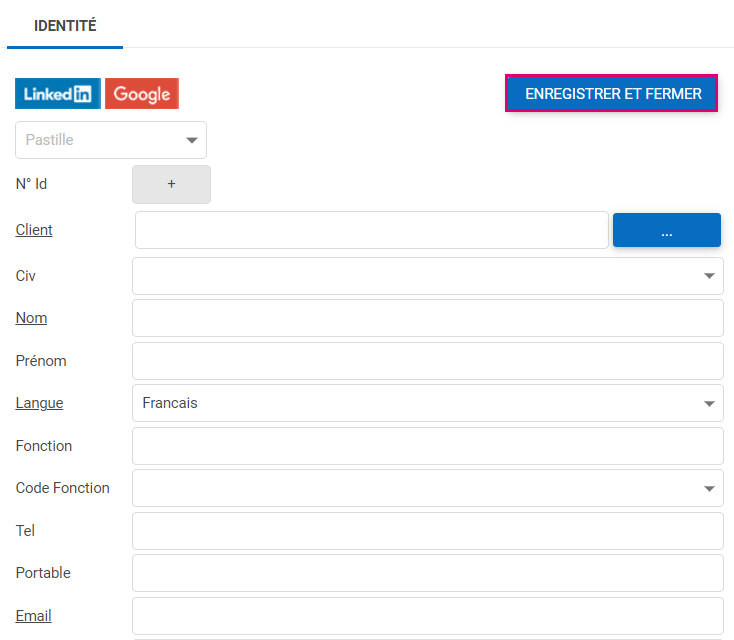Screen dimensions: 734x640
Task: Click the underlined Email label
Action: (x=33, y=616)
